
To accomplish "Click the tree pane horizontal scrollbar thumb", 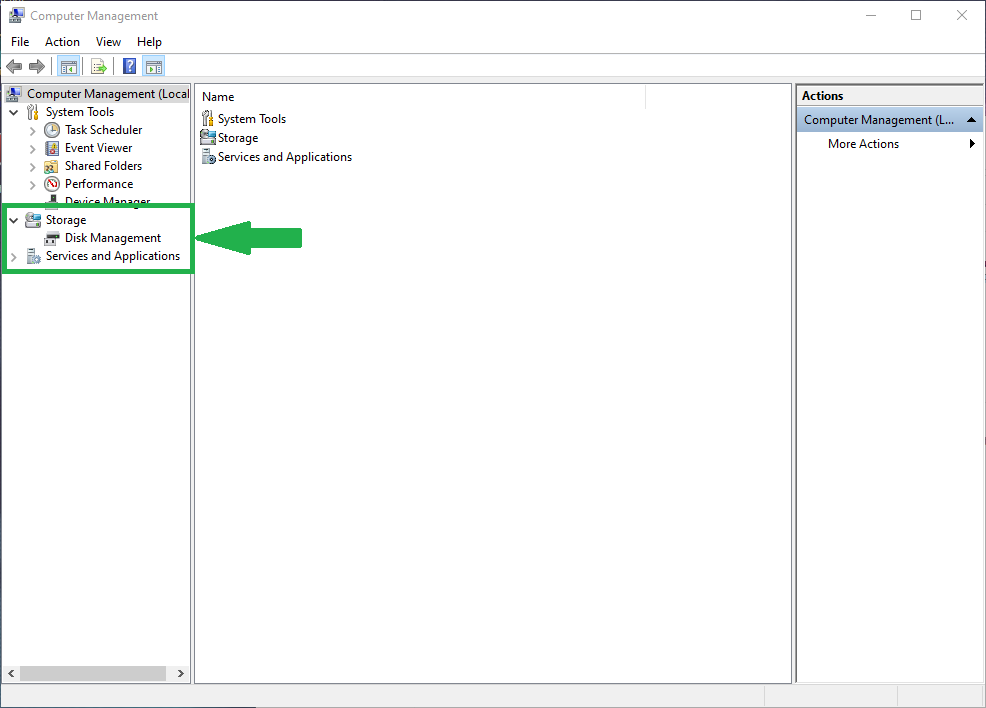I will (93, 673).
